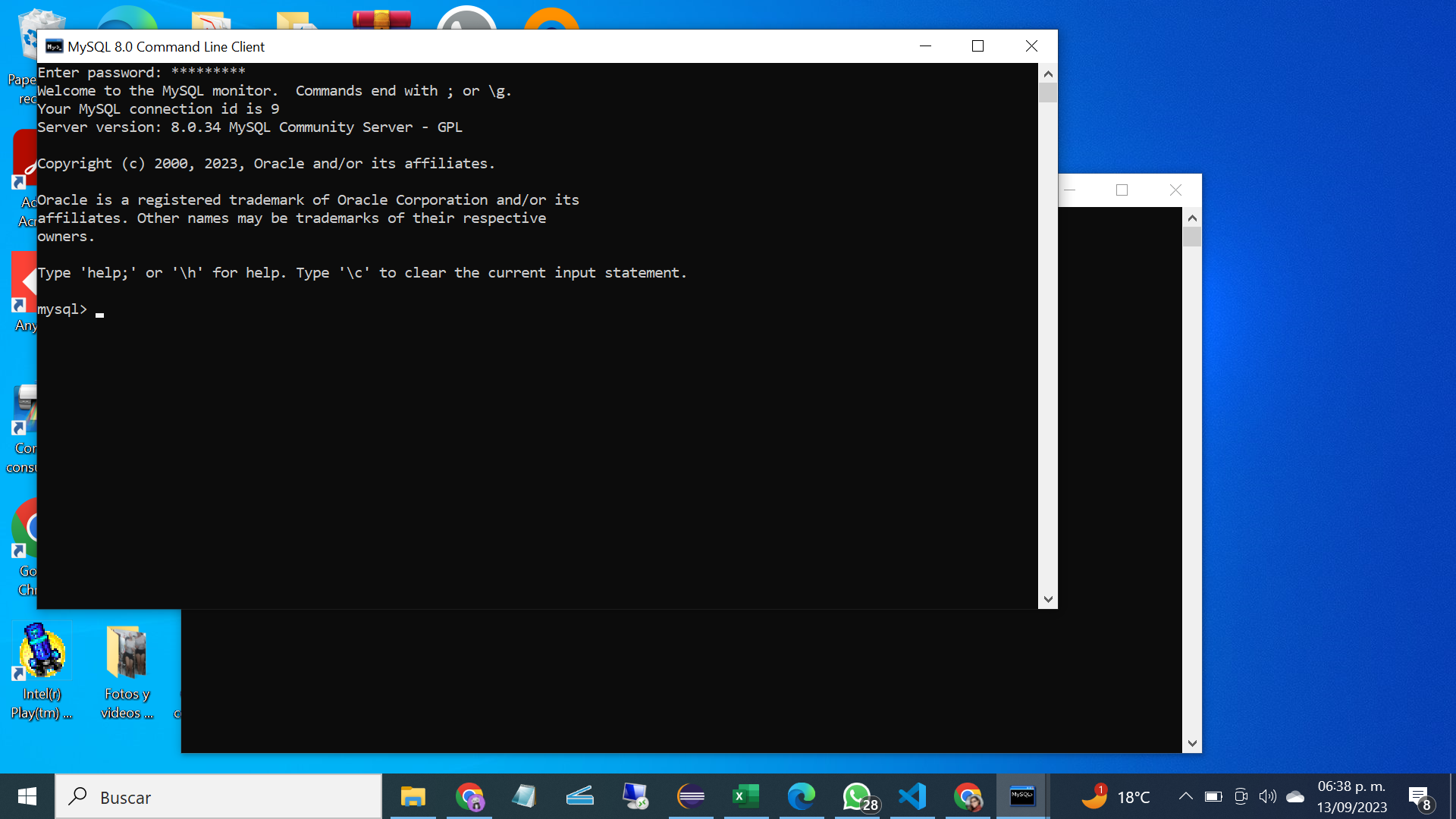Open File Explorer from the taskbar

click(x=413, y=796)
